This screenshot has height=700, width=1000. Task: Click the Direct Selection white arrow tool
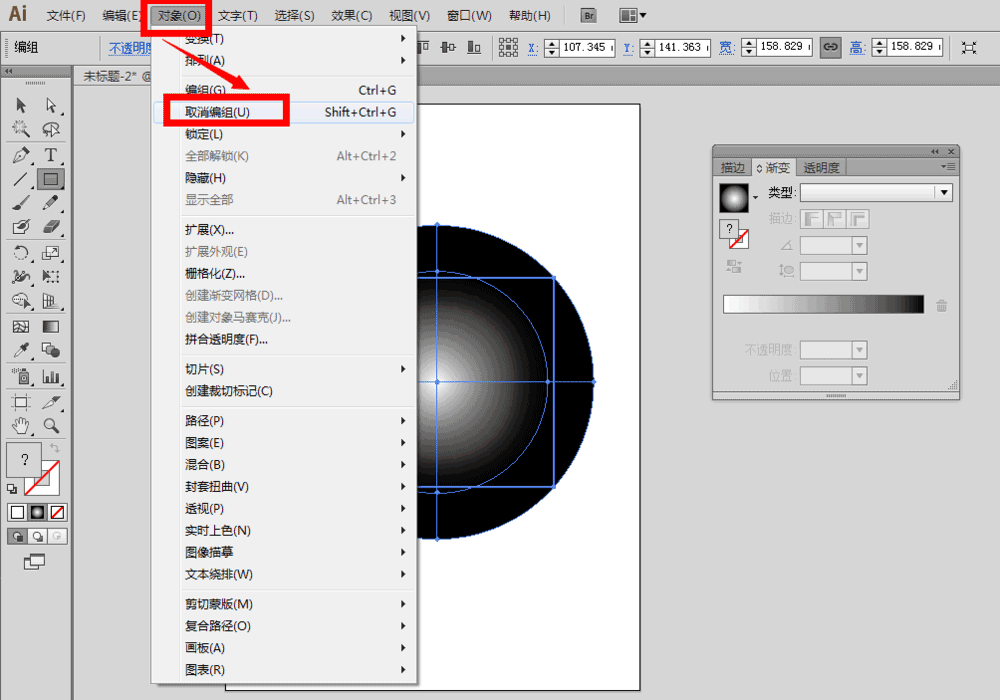(x=50, y=106)
